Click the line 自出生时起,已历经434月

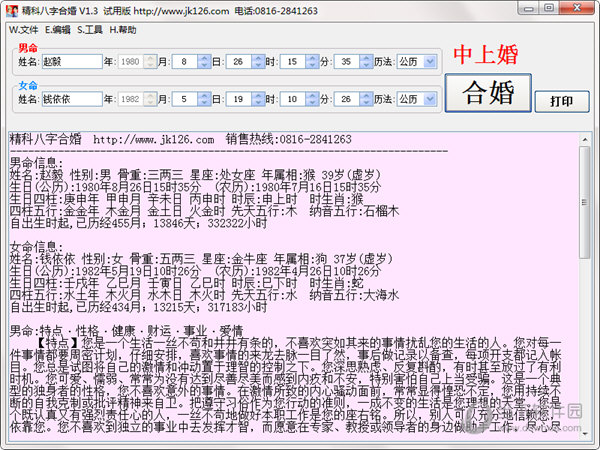click(138, 307)
